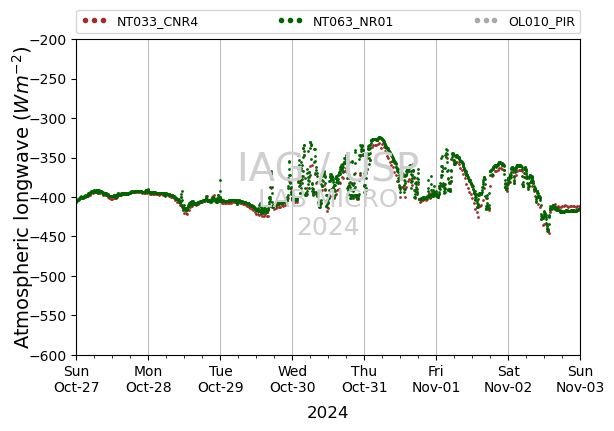614x431 pixels.
Task: Click the red NT033_CNR4 legend marker
Action: 94,21
